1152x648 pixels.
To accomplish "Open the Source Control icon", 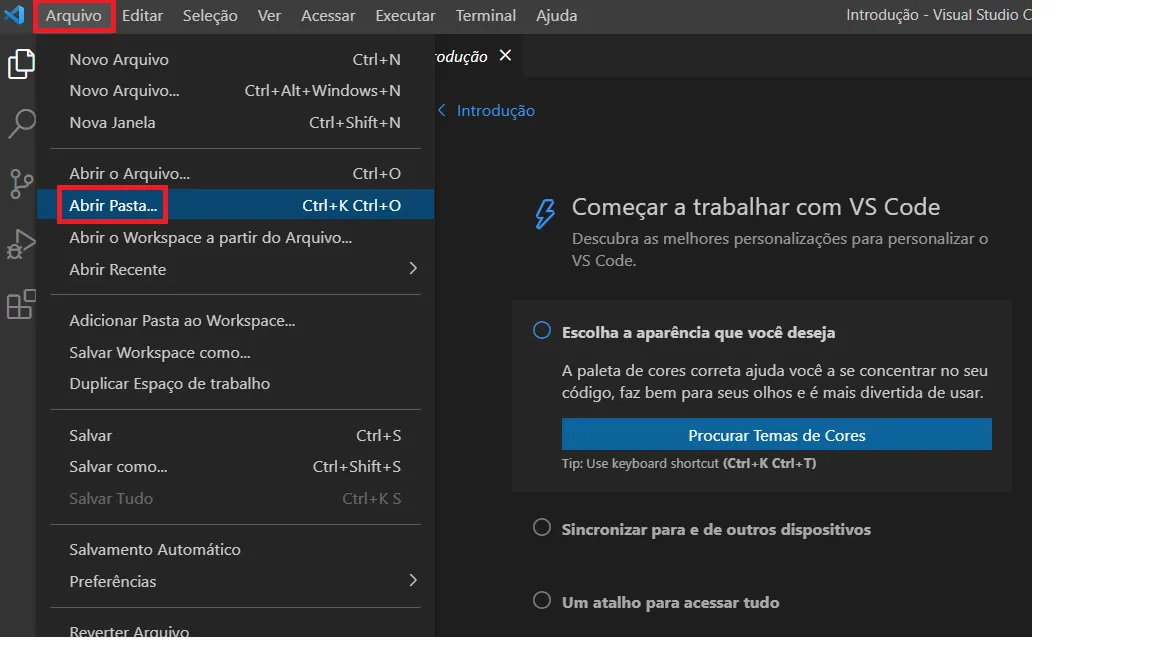I will pos(21,184).
